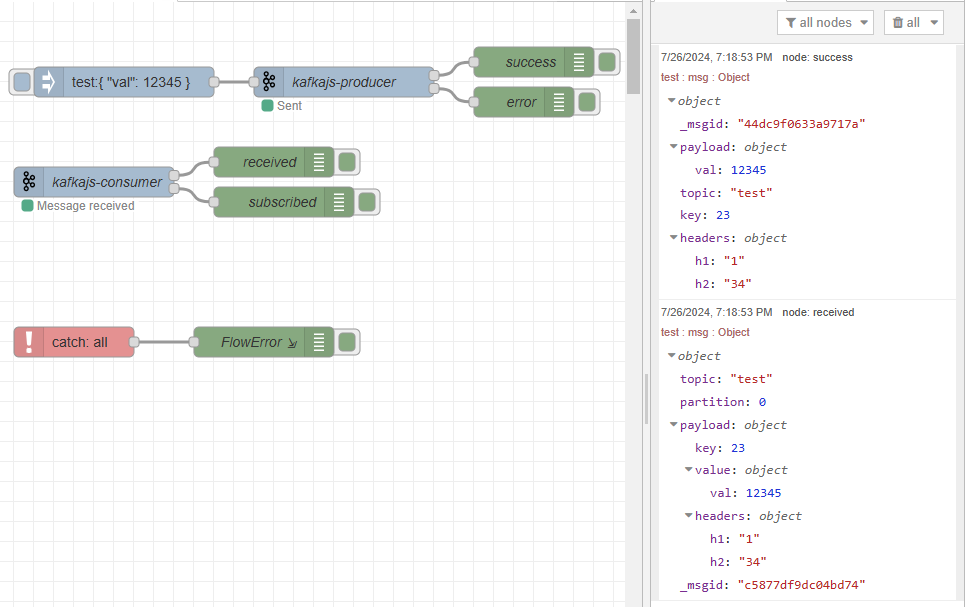Collapse the success message root object

point(671,100)
